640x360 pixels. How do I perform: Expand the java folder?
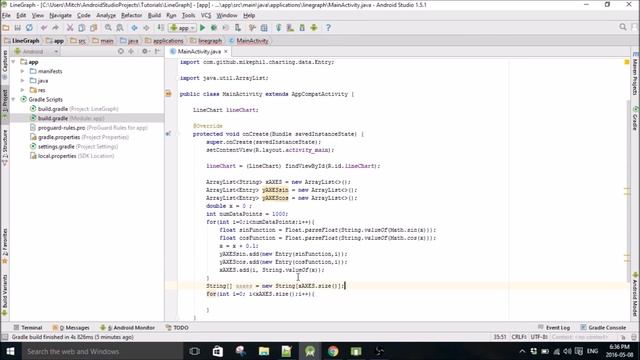22,81
